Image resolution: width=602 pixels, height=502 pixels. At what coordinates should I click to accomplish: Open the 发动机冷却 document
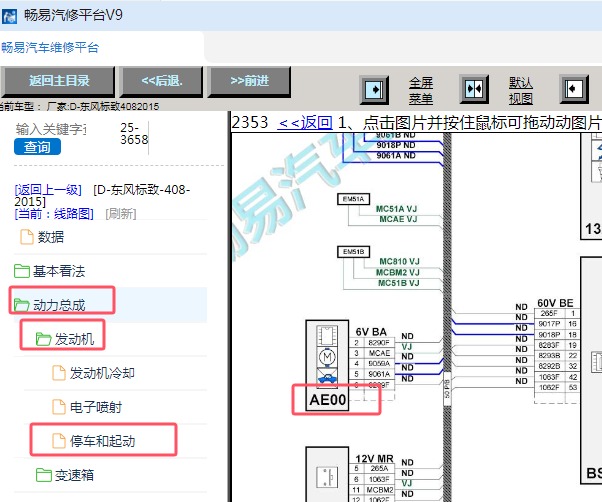(x=102, y=373)
